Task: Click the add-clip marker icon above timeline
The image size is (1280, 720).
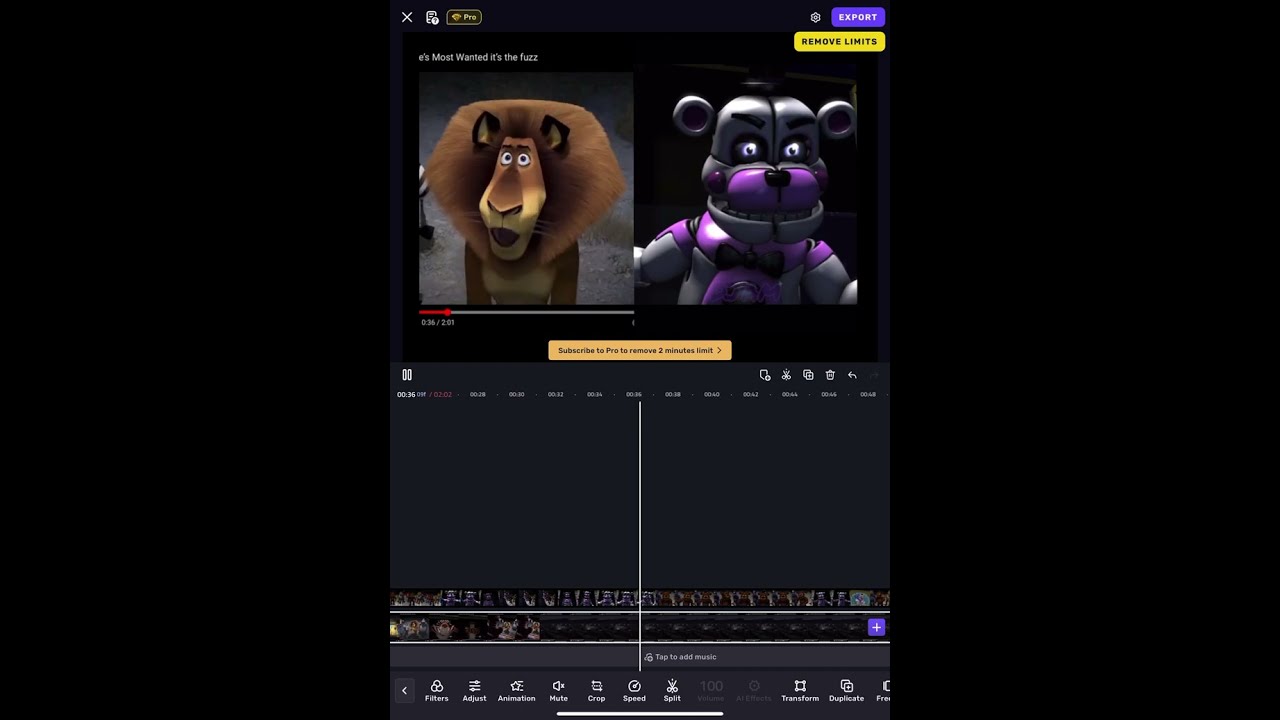Action: pos(765,375)
